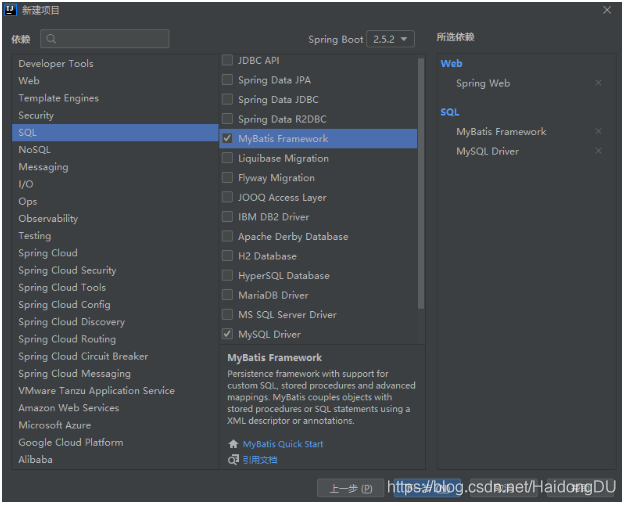Remove MyBatis Framework from selected dependencies
The image size is (626, 506).
(x=598, y=131)
